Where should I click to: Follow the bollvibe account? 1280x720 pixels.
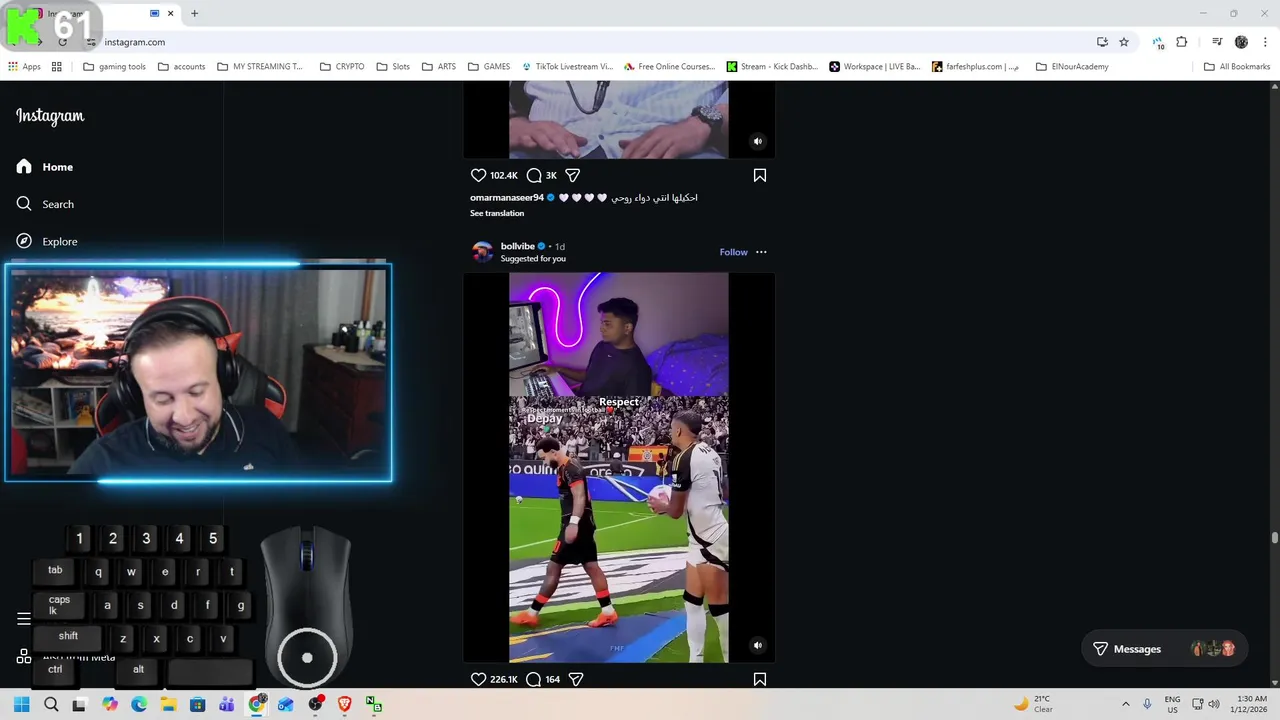pos(733,252)
